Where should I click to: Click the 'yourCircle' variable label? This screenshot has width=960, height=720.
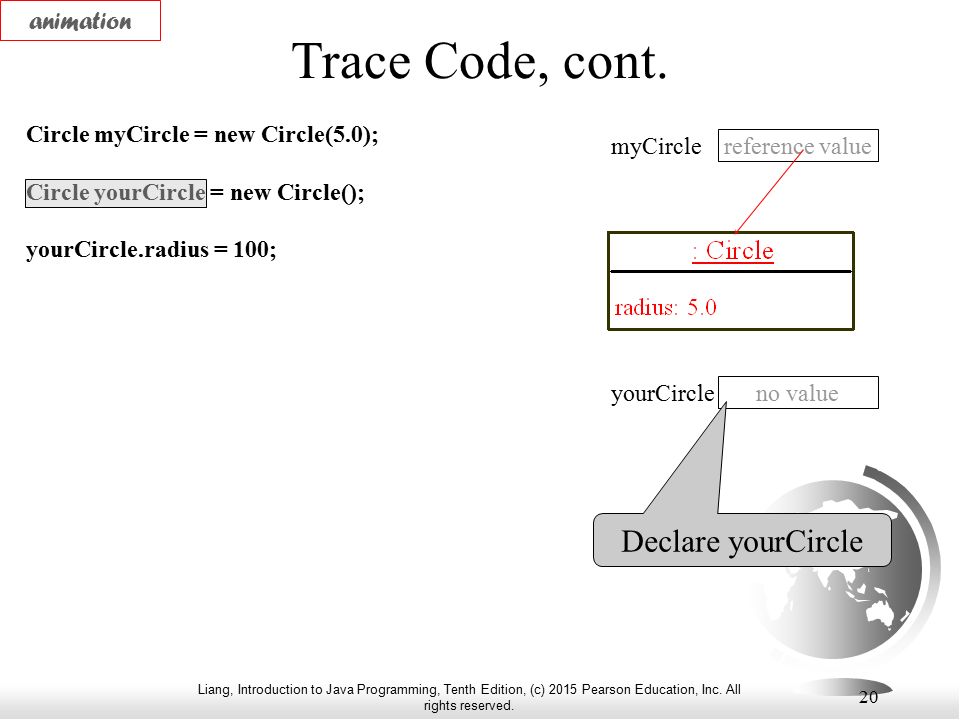pos(662,394)
